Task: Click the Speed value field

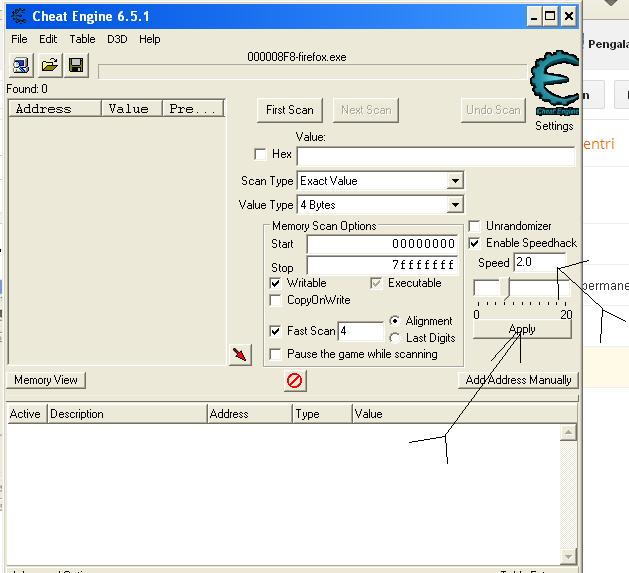Action: point(540,262)
